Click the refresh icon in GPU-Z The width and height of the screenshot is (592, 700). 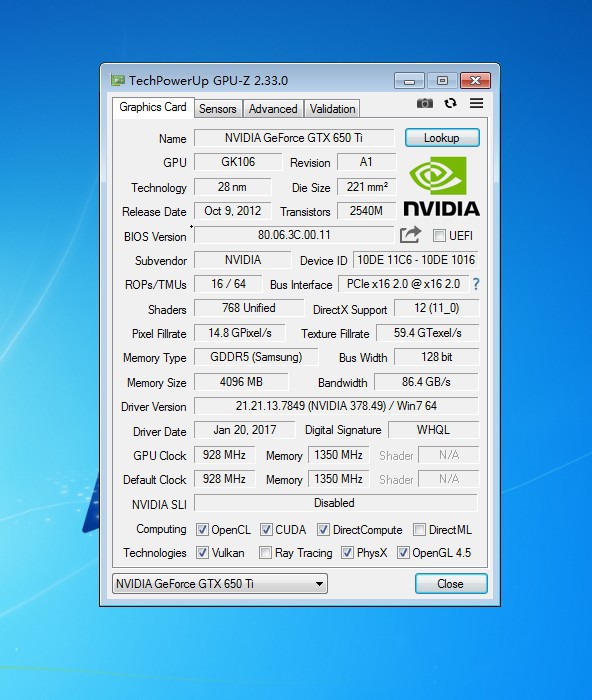(450, 103)
